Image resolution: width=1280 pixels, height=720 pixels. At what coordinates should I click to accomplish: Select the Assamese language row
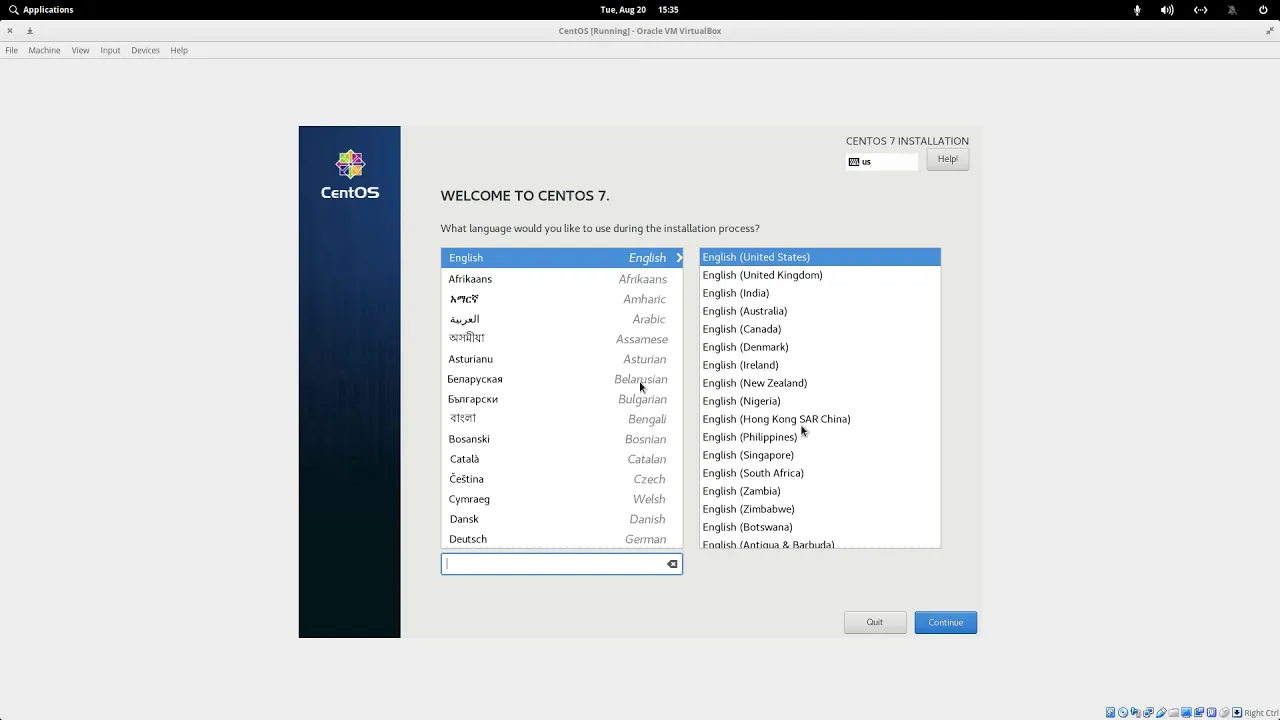[x=562, y=339]
